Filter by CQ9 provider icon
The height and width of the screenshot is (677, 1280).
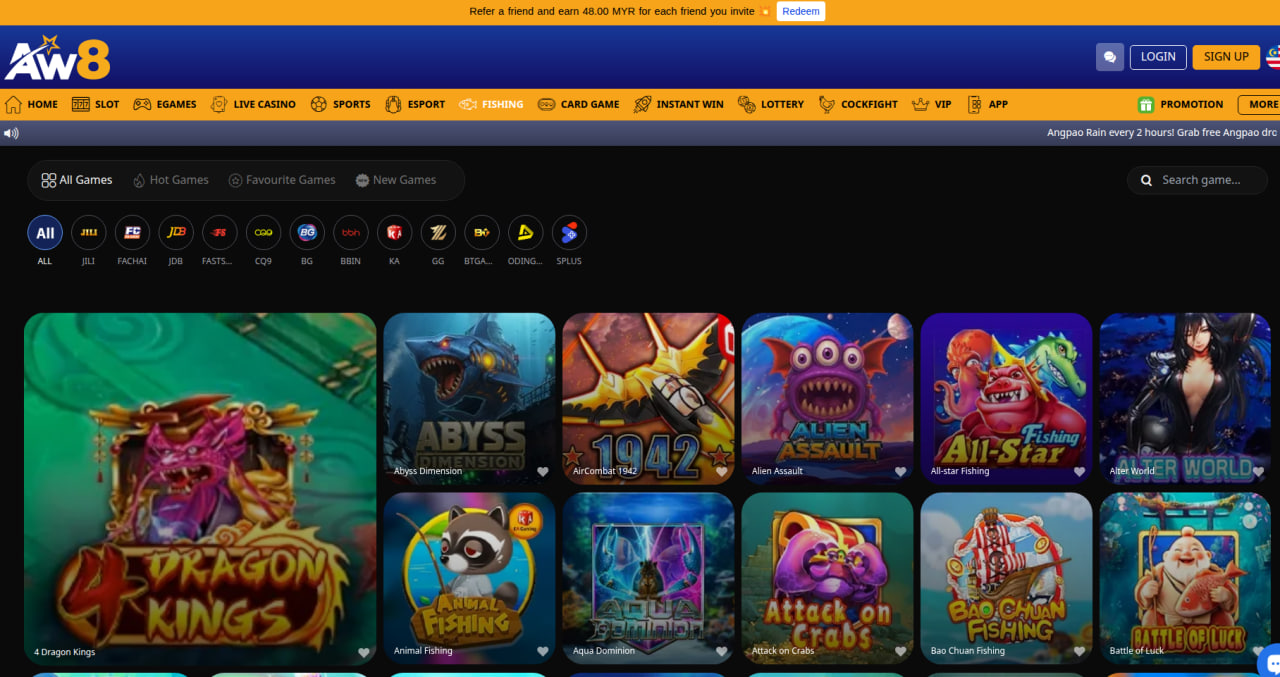tap(263, 233)
